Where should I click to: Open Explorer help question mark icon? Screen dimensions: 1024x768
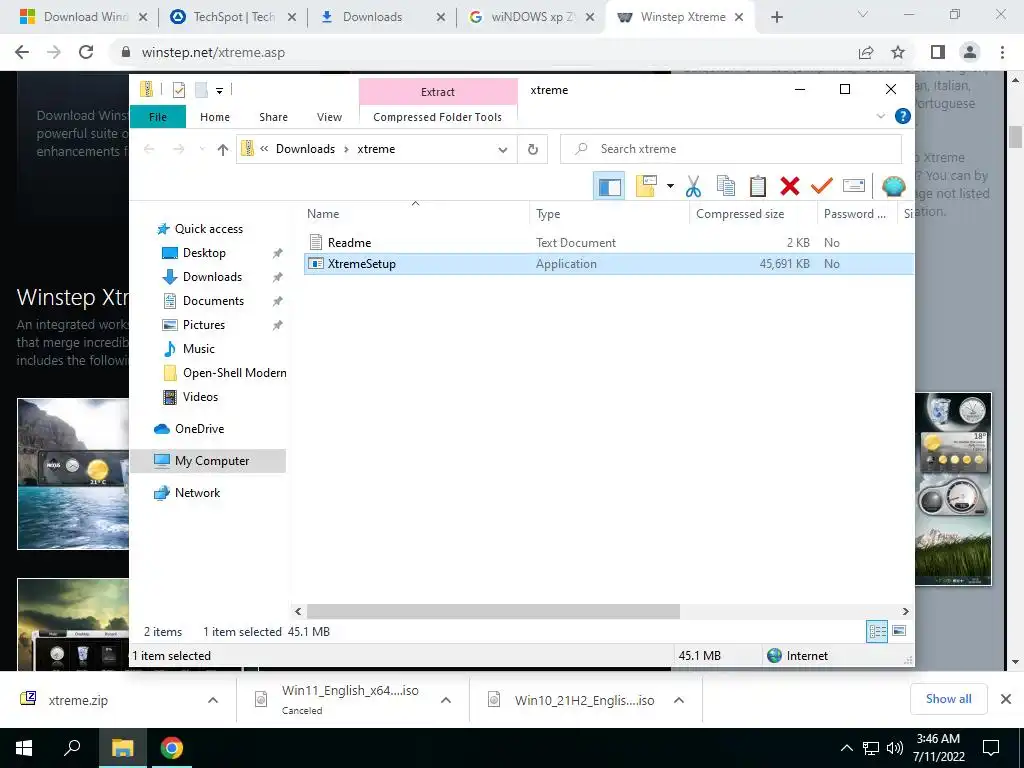point(903,116)
